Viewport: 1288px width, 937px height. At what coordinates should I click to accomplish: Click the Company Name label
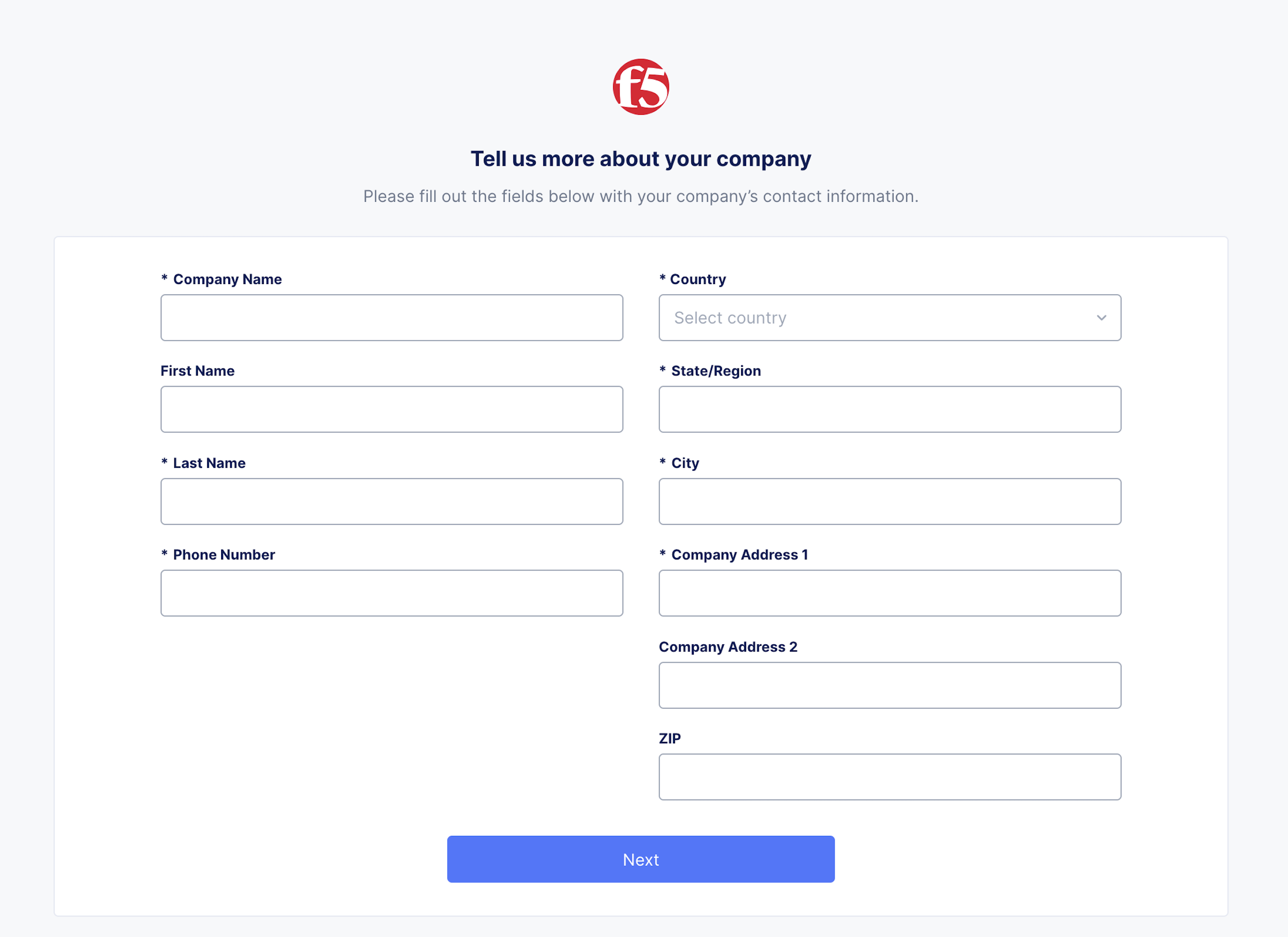pos(227,279)
